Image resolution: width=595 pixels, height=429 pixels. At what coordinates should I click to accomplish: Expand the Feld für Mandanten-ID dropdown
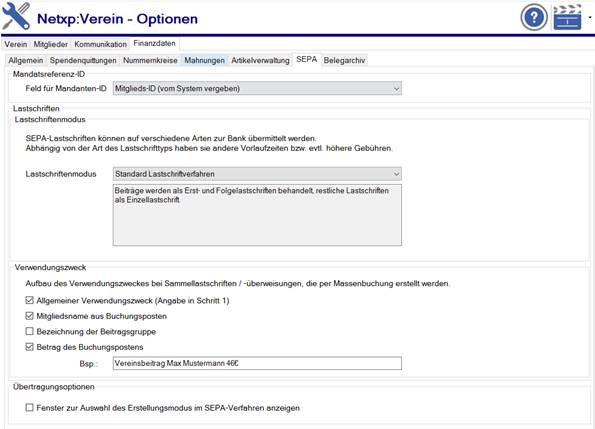click(x=257, y=89)
